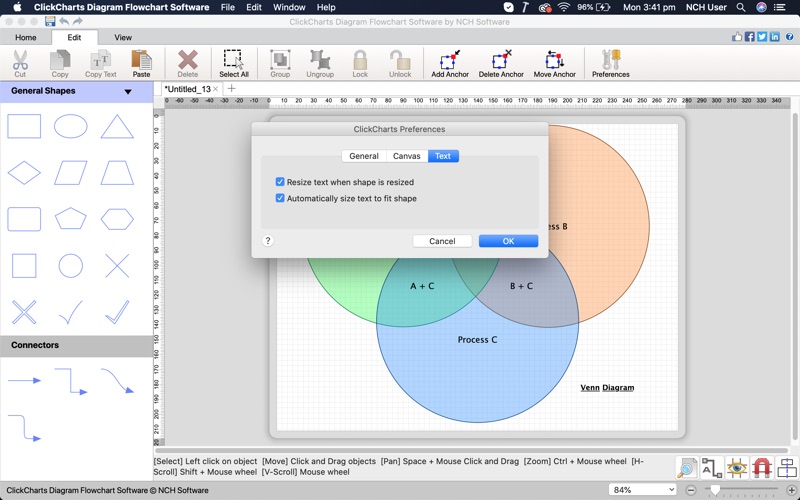Click the horizontal canvas scrollbar
The width and height of the screenshot is (800, 500).
click(x=472, y=451)
